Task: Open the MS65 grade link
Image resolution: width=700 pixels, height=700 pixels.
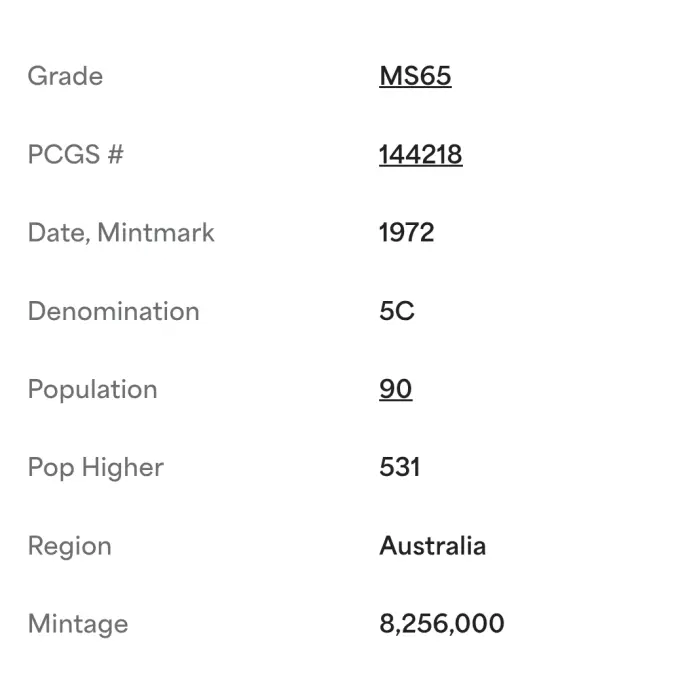Action: [415, 76]
